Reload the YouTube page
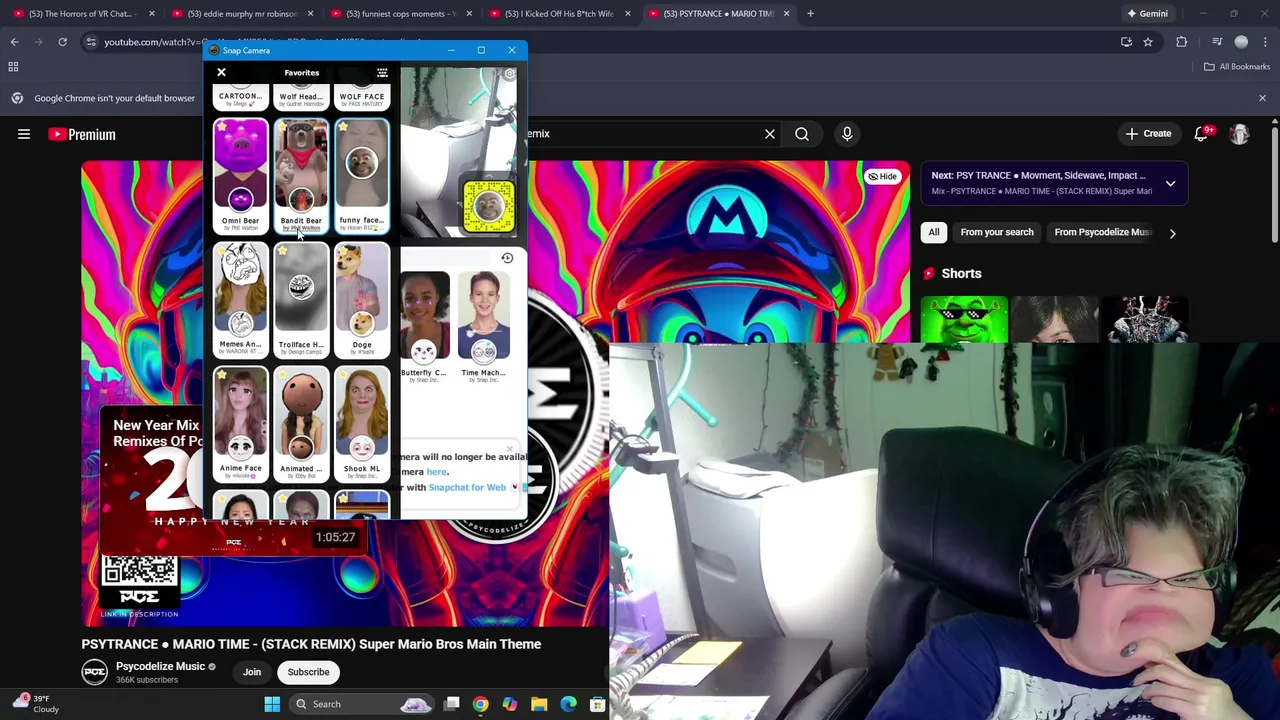The width and height of the screenshot is (1280, 720). point(62,42)
